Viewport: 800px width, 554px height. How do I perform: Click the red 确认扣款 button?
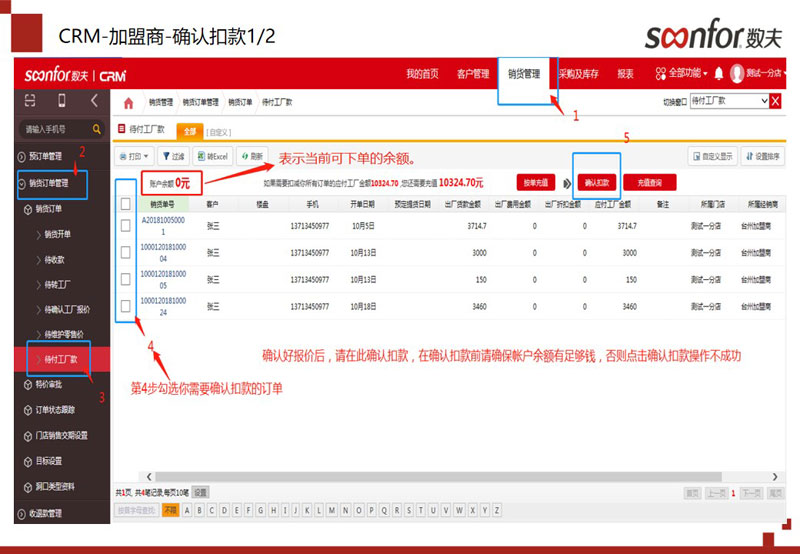(597, 183)
